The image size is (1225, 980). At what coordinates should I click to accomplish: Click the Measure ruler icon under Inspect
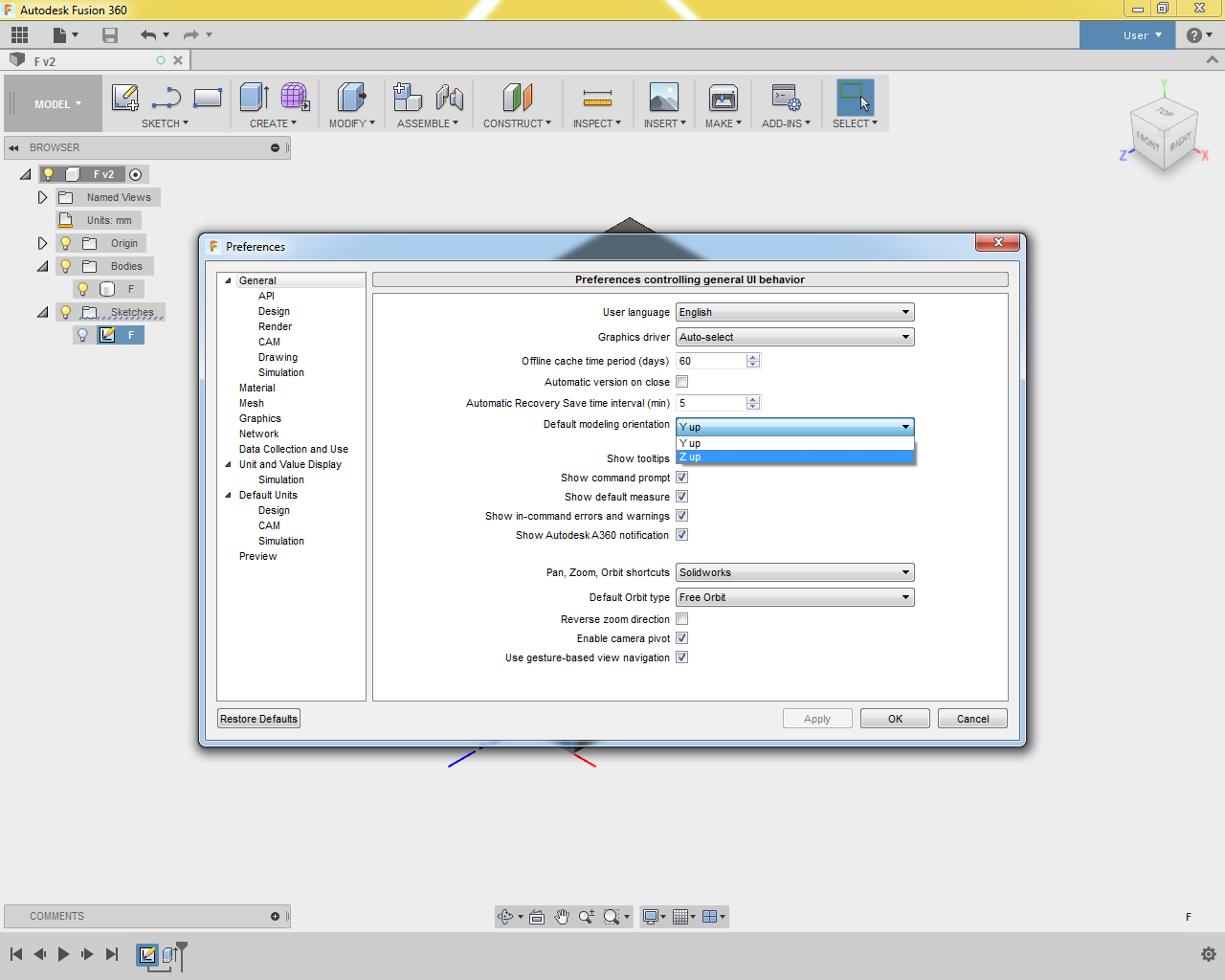(x=597, y=98)
